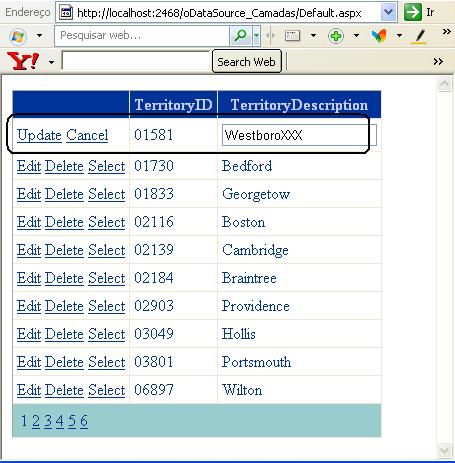Viewport: 455px width, 463px height.
Task: Click the green Go arrow icon
Action: pyautogui.click(x=413, y=12)
